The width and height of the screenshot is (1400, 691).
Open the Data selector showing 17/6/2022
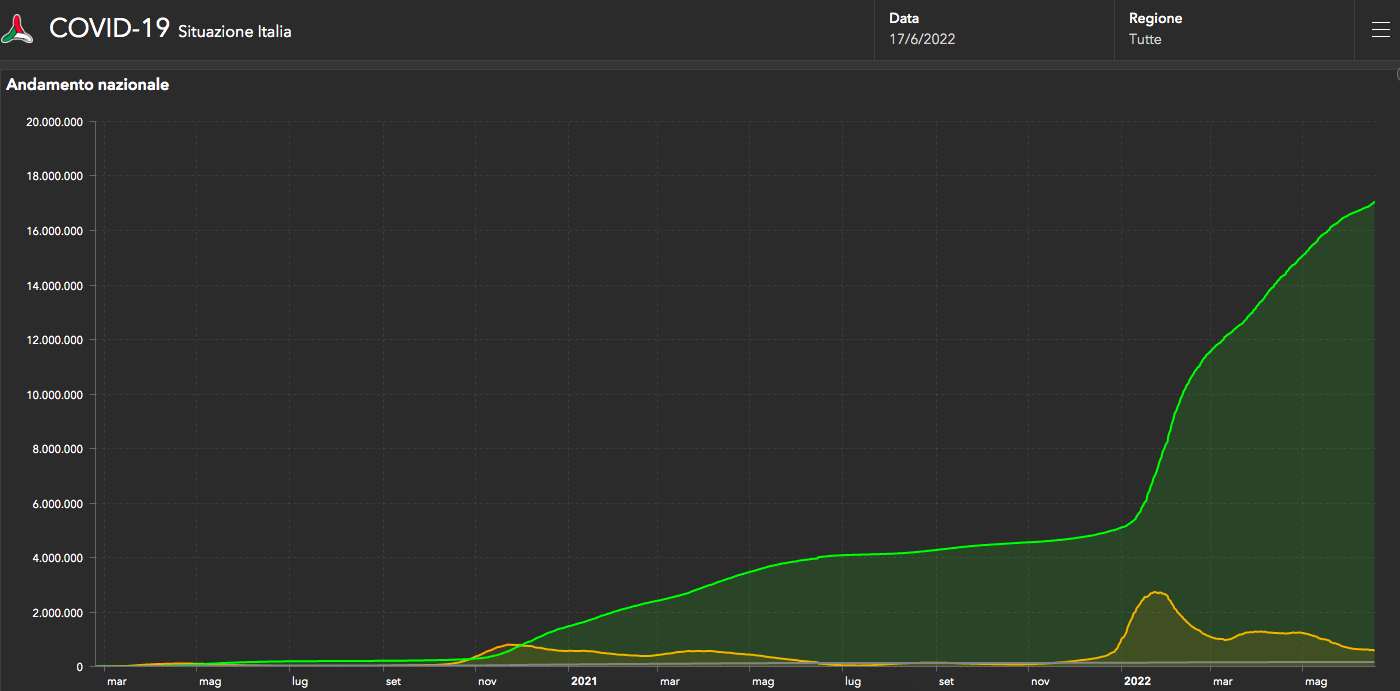click(x=993, y=30)
